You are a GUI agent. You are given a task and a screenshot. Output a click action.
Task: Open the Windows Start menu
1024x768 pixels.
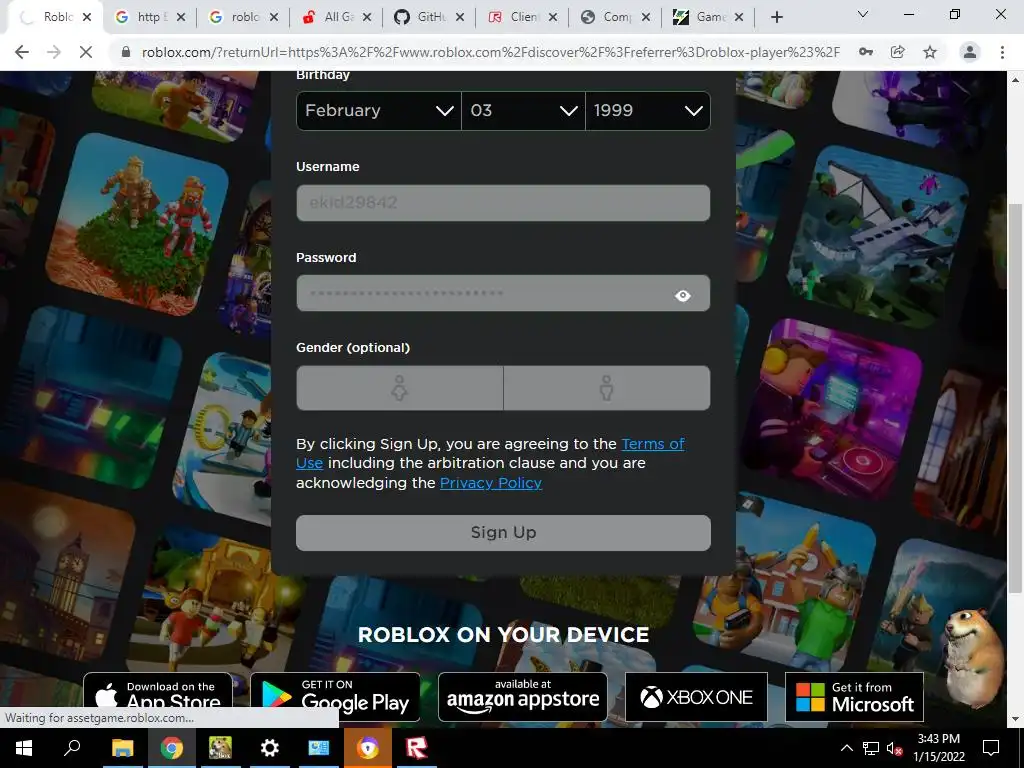24,748
